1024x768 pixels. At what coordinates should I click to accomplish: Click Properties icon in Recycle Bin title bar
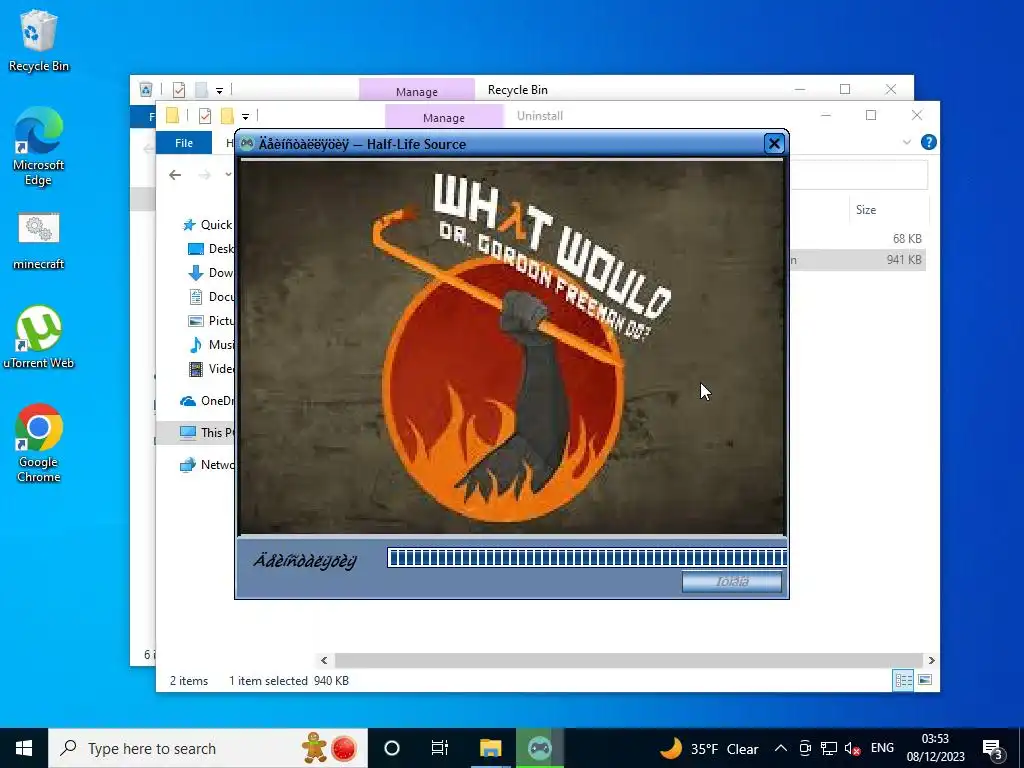178,89
